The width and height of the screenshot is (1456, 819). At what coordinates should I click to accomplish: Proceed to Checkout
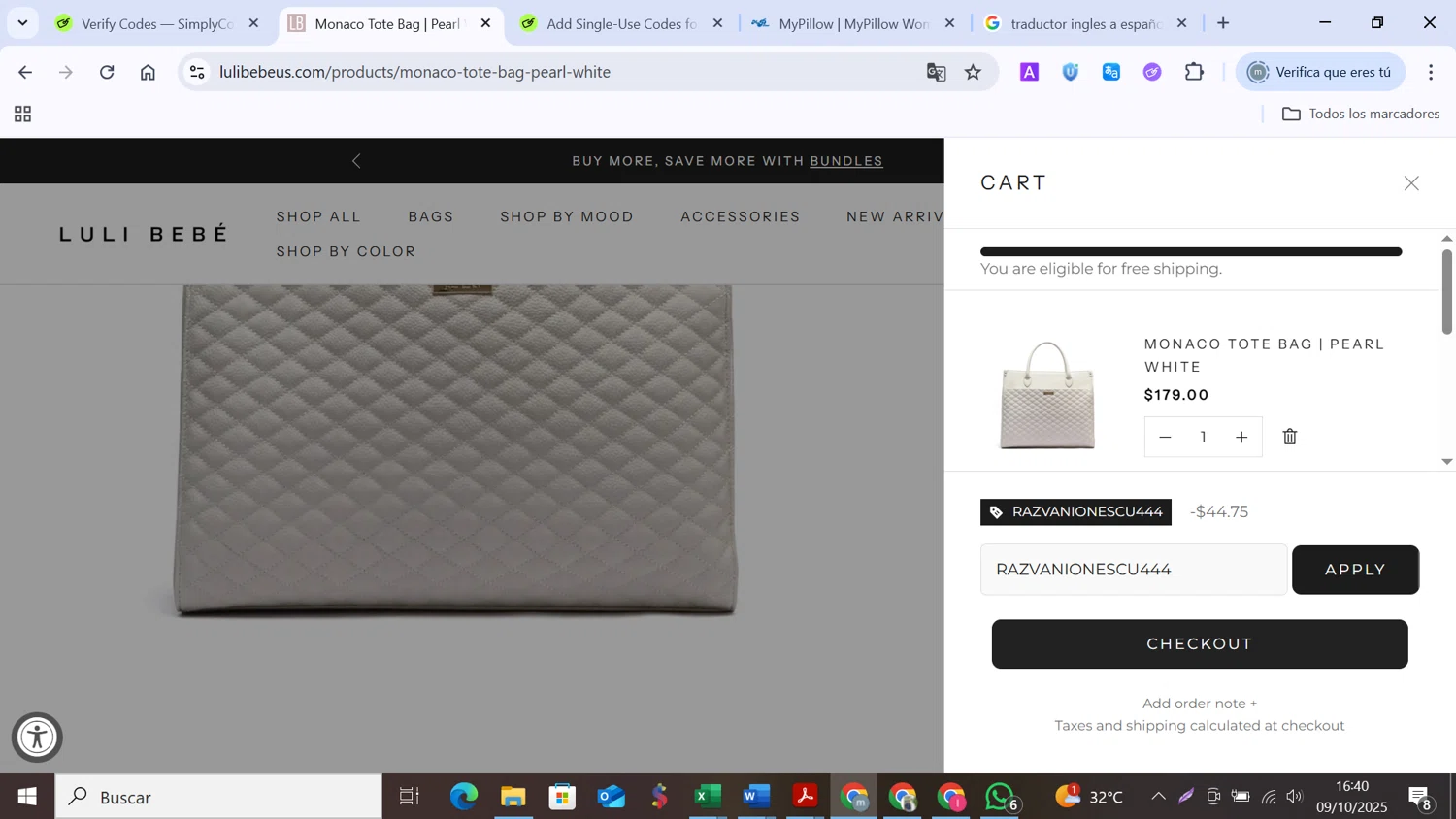tap(1200, 644)
